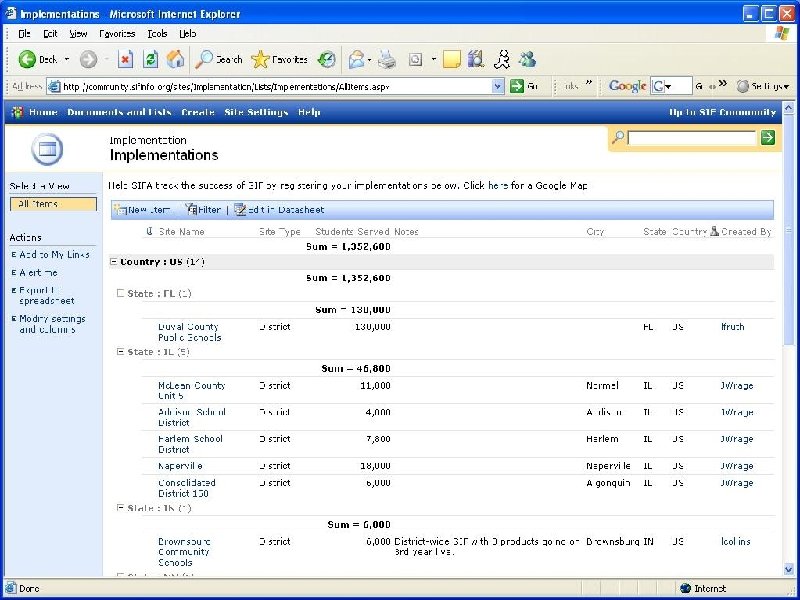Click the Filter toolbar button
The image size is (800, 600).
point(203,210)
